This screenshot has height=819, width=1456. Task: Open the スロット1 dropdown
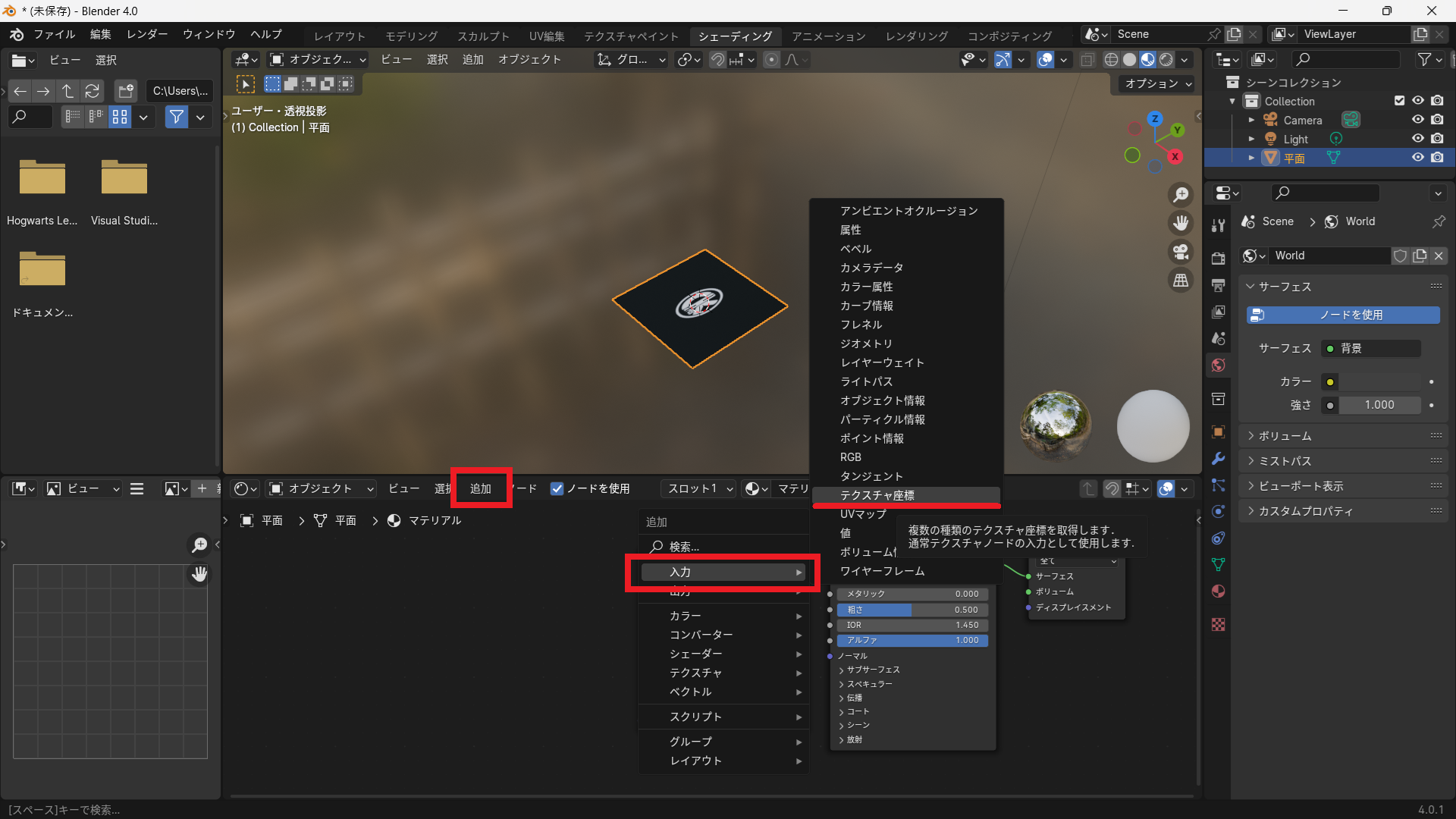[699, 489]
